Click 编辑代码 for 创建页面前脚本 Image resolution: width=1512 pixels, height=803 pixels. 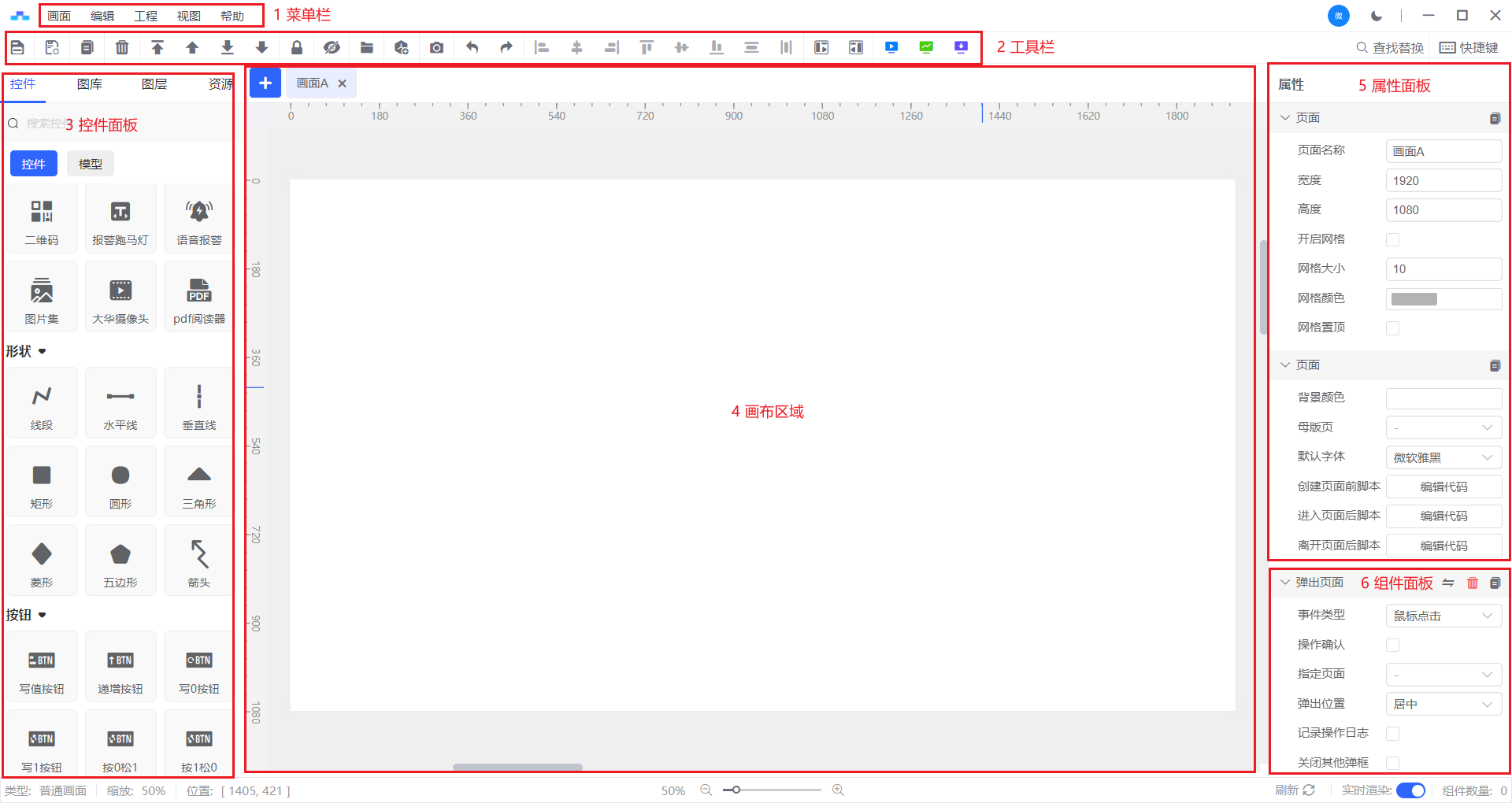point(1443,487)
